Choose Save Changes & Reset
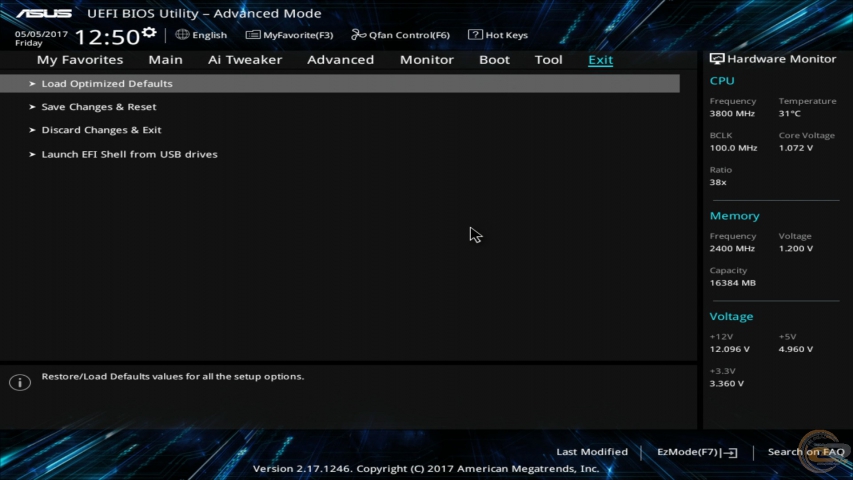Screen dimensions: 853x480 99,107
